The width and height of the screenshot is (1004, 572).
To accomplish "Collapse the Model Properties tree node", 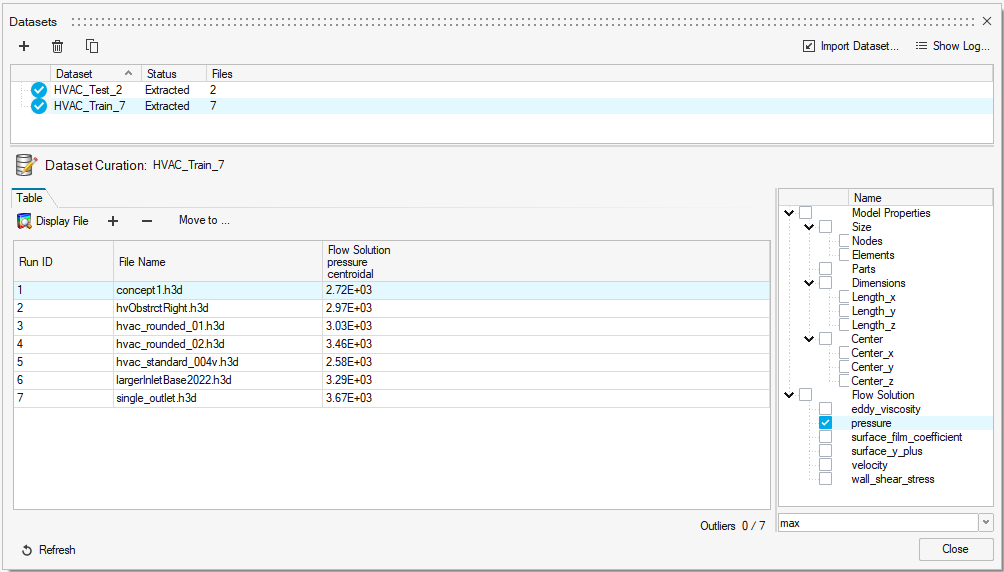I will (790, 213).
